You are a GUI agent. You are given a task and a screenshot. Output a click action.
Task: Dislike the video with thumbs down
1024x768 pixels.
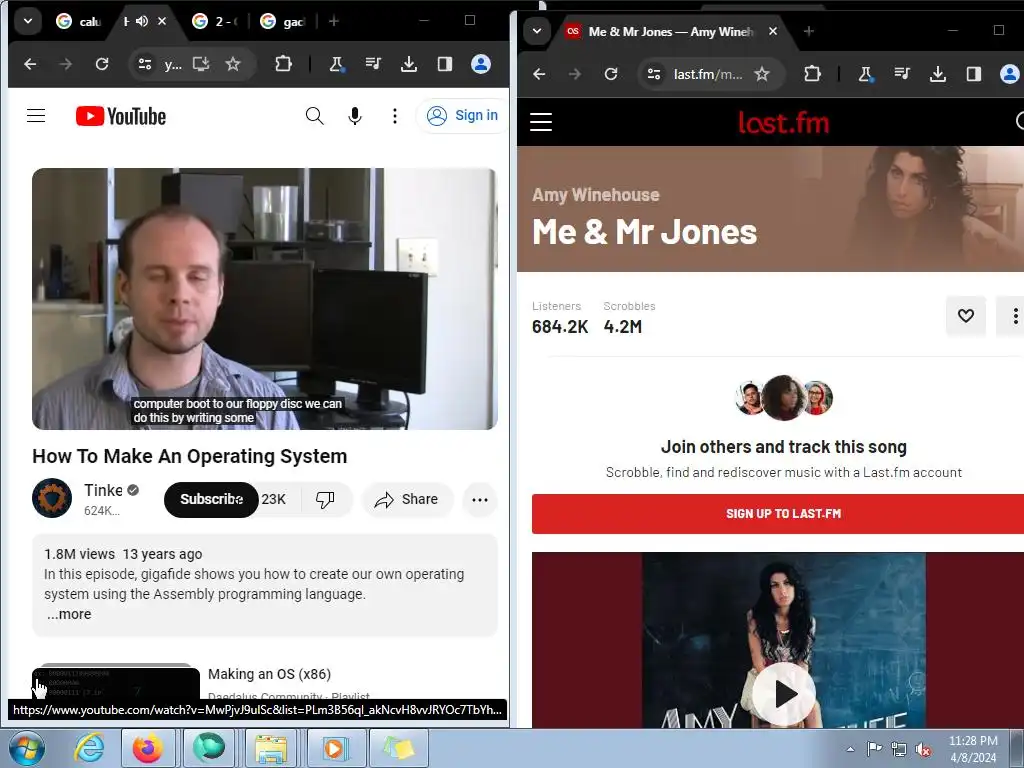pyautogui.click(x=325, y=500)
